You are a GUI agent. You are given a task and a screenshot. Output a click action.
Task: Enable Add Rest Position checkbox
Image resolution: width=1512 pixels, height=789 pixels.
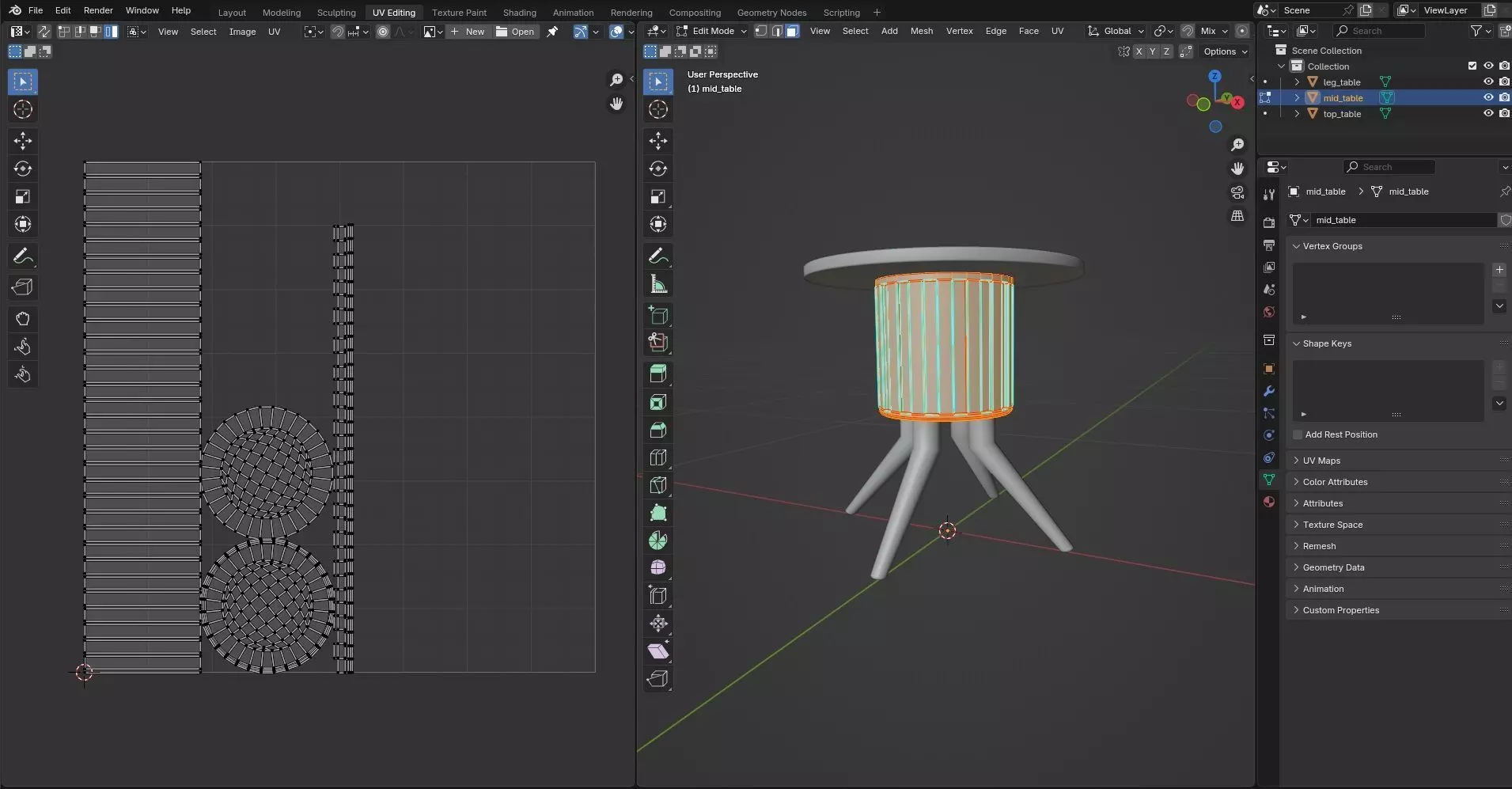tap(1298, 434)
